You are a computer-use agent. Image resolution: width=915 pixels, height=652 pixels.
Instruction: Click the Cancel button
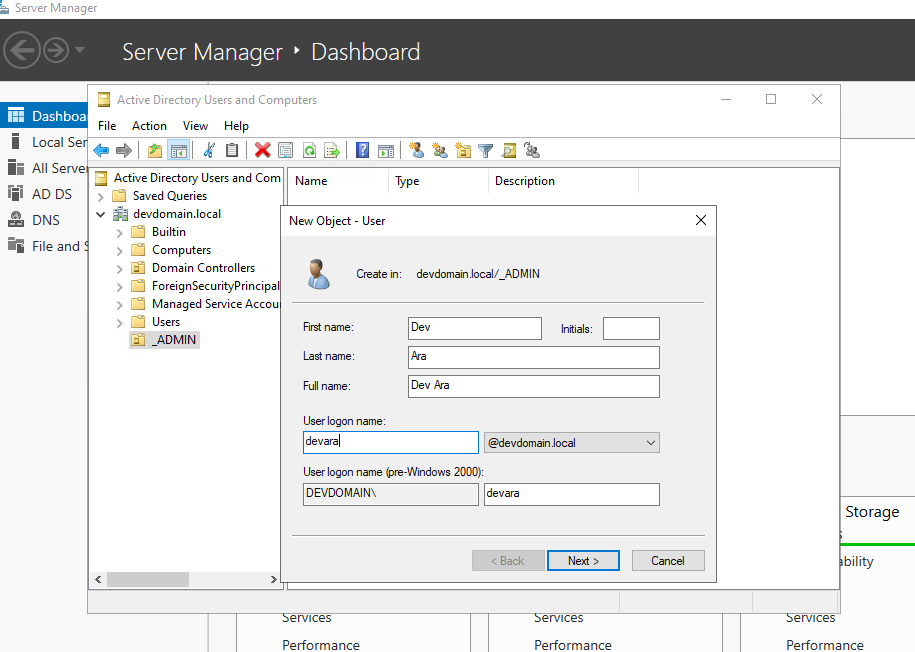pyautogui.click(x=668, y=561)
